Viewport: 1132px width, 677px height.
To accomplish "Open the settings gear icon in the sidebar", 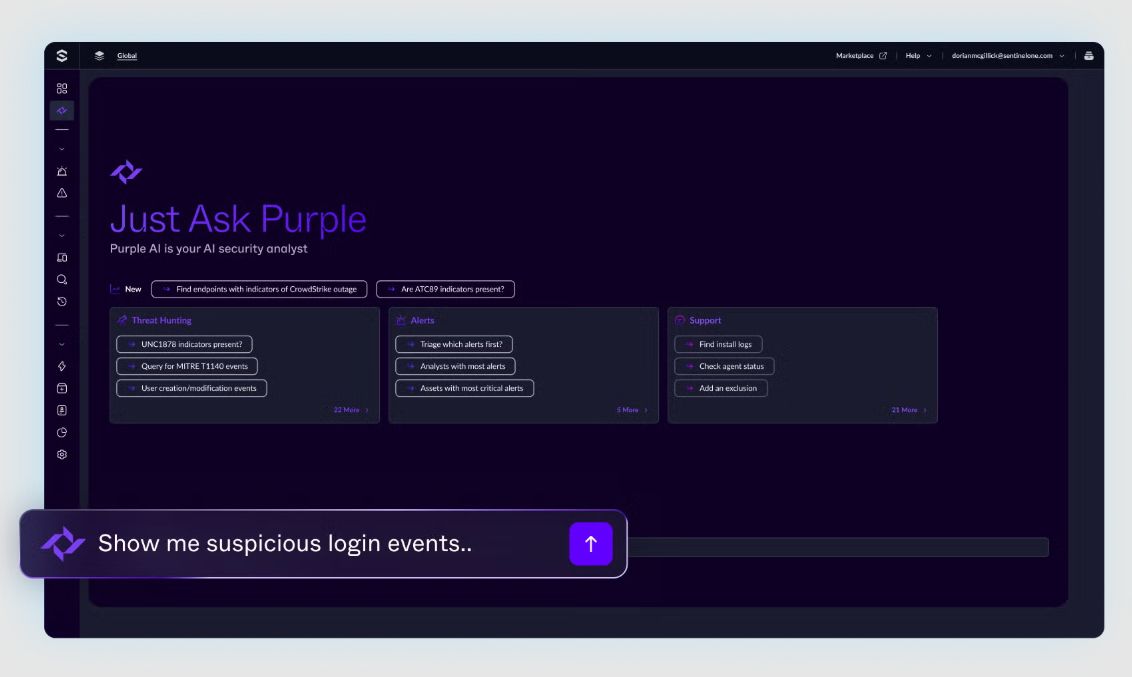I will click(x=62, y=454).
